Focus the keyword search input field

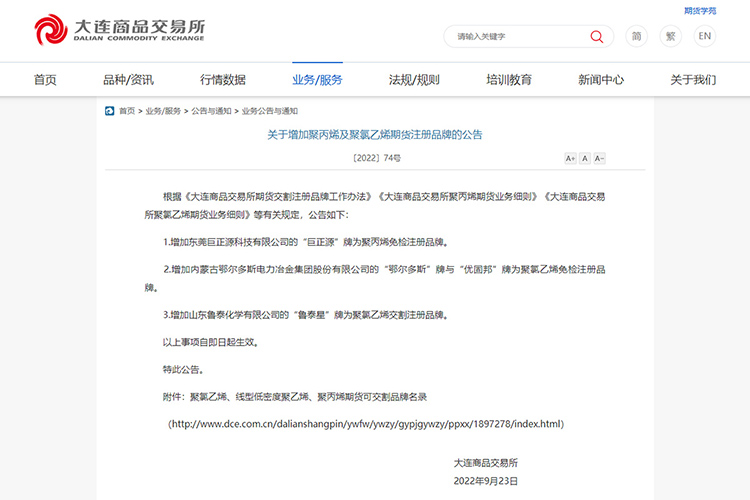click(x=515, y=37)
